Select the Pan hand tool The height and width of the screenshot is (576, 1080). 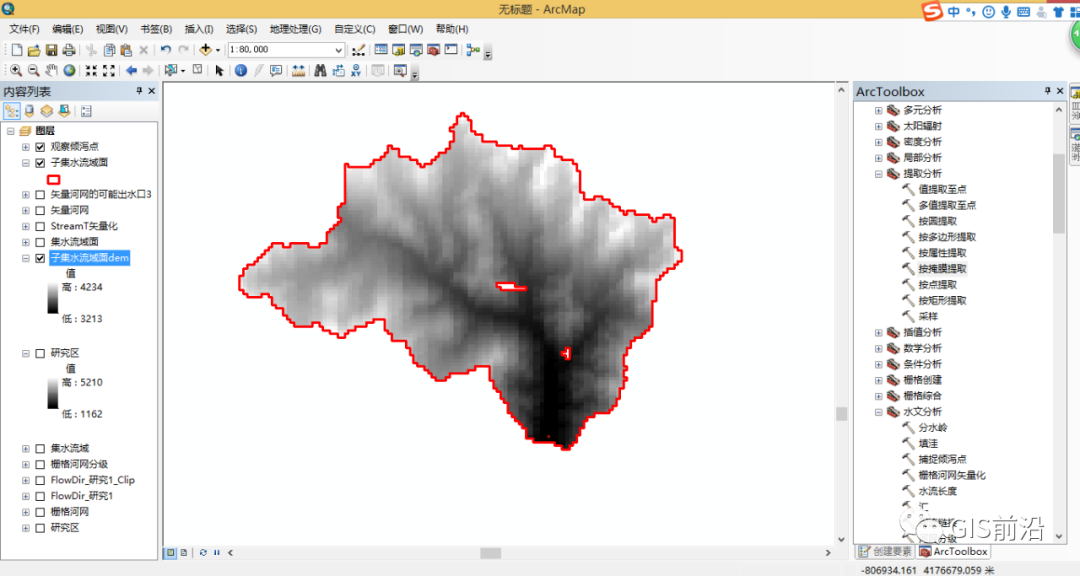51,70
